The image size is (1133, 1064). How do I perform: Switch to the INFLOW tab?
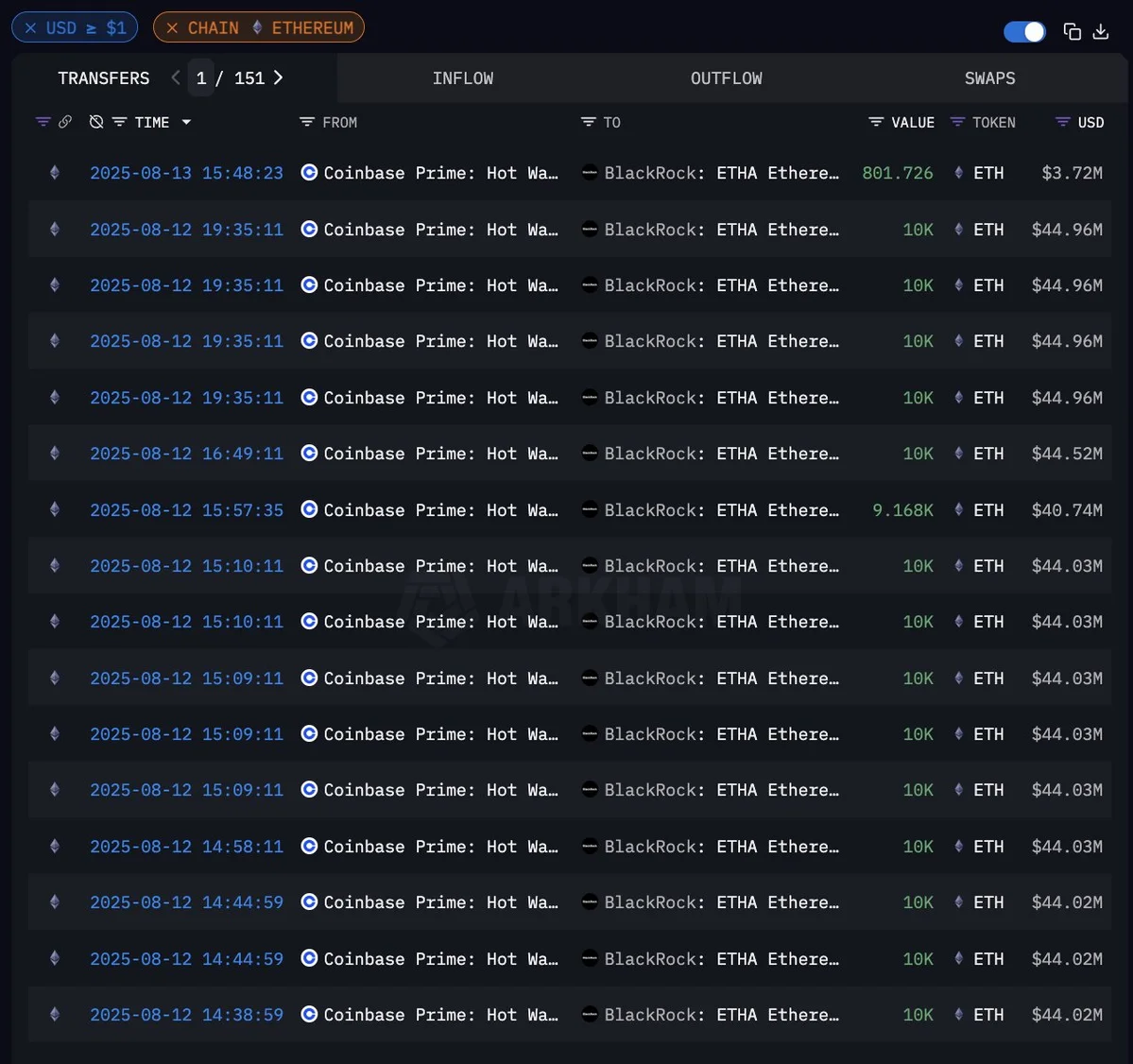[x=463, y=78]
